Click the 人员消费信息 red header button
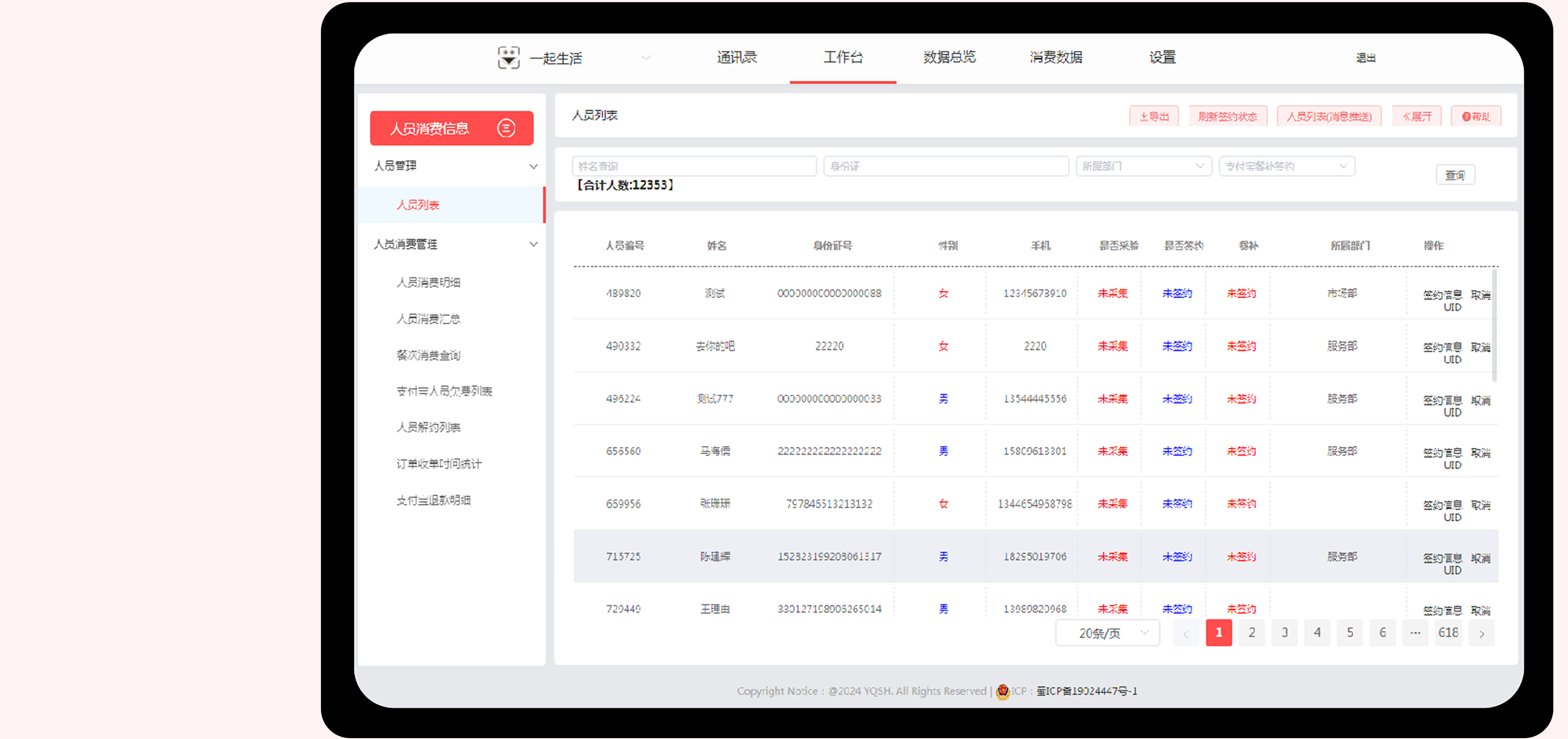Image resolution: width=1568 pixels, height=739 pixels. click(x=452, y=128)
